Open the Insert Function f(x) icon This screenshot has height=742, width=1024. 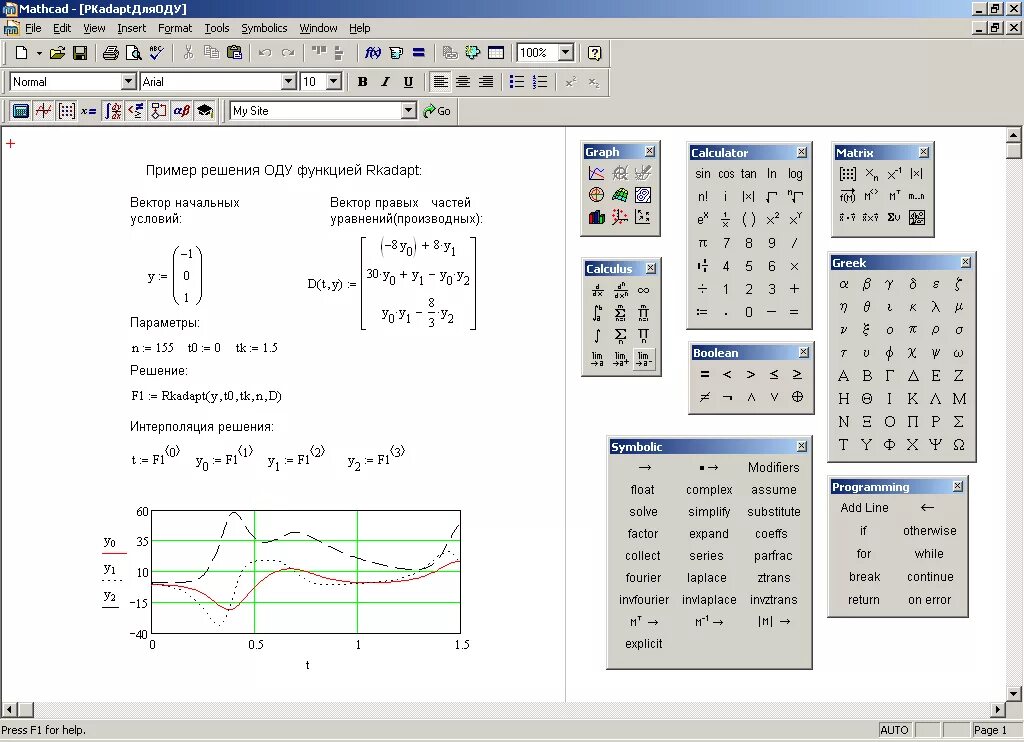373,53
